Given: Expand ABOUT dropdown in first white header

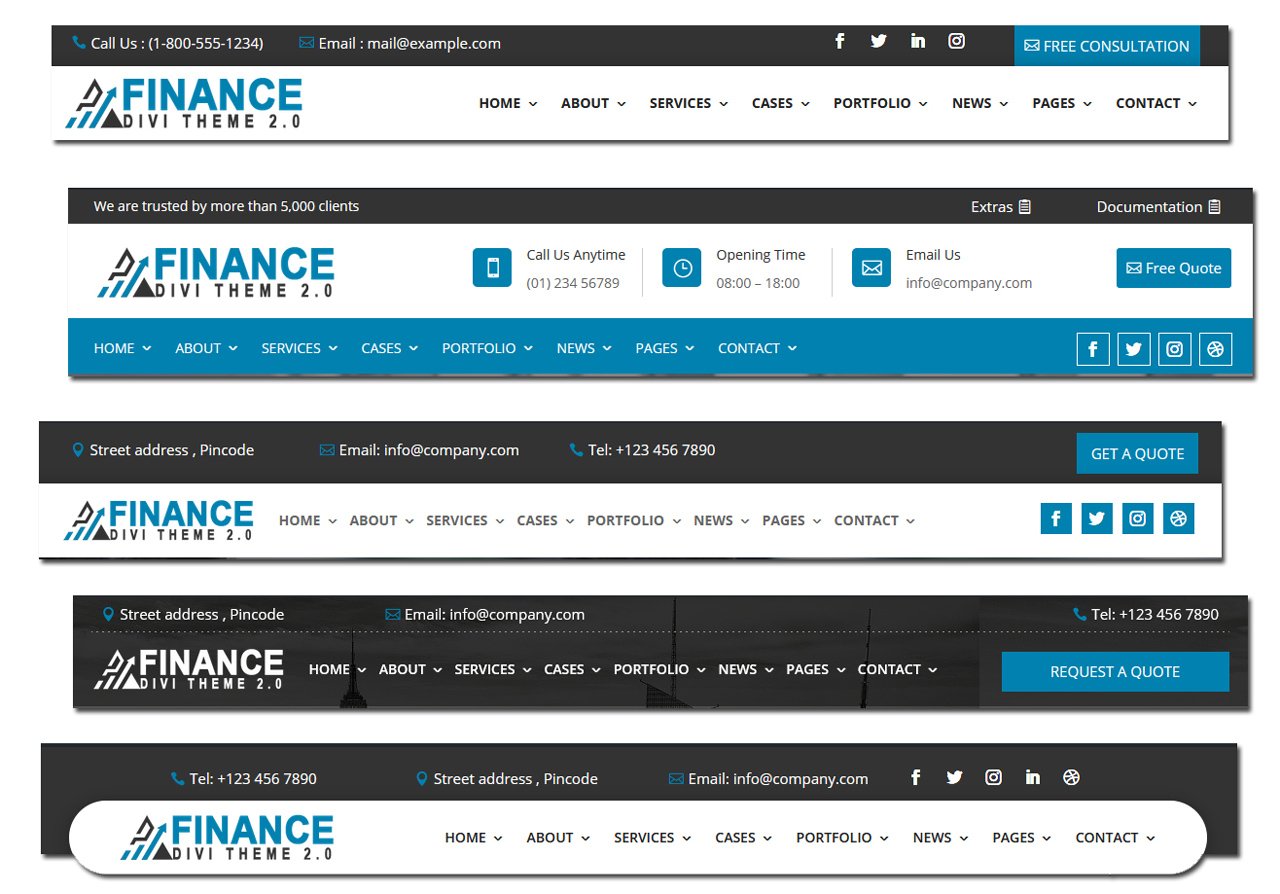Looking at the screenshot, I should pyautogui.click(x=621, y=104).
